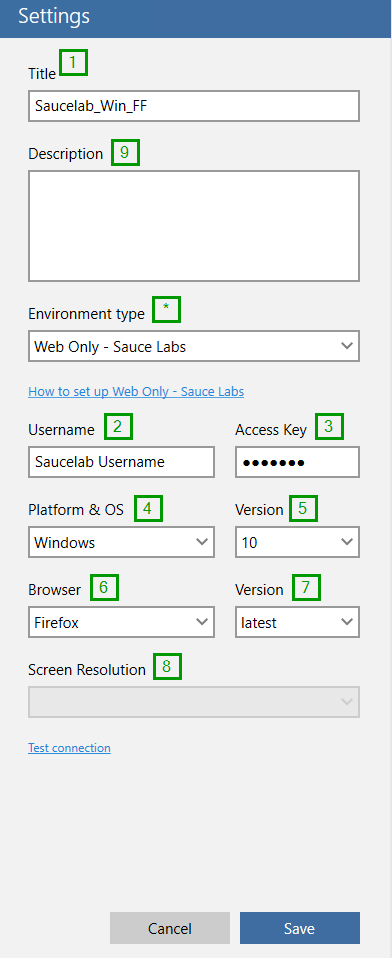Click the Screen Resolution label

tap(87, 670)
